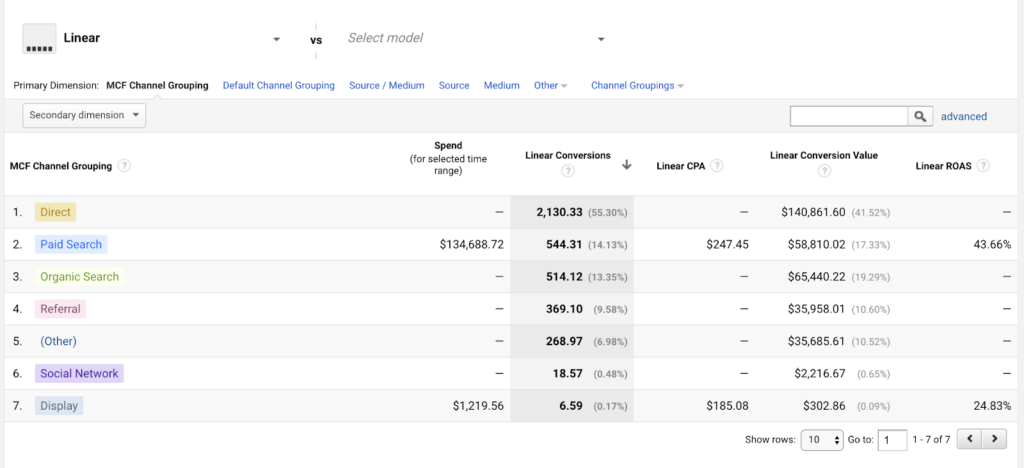Click the Linear model icon
The height and width of the screenshot is (468, 1024).
tap(39, 39)
